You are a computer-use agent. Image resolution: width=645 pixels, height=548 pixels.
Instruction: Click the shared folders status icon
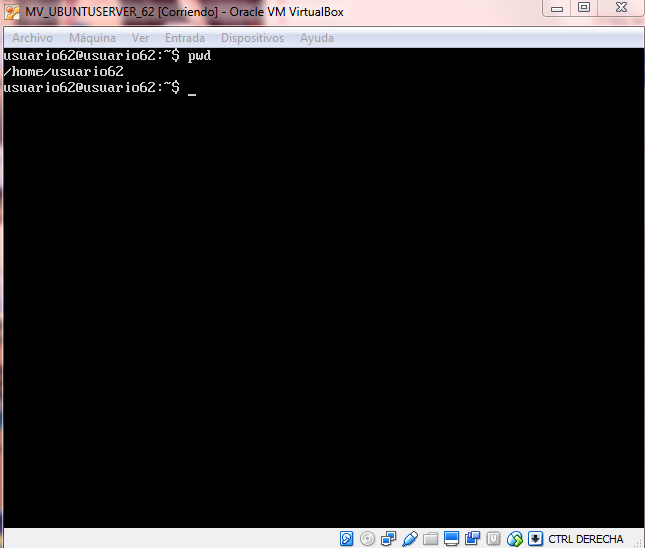click(x=430, y=539)
